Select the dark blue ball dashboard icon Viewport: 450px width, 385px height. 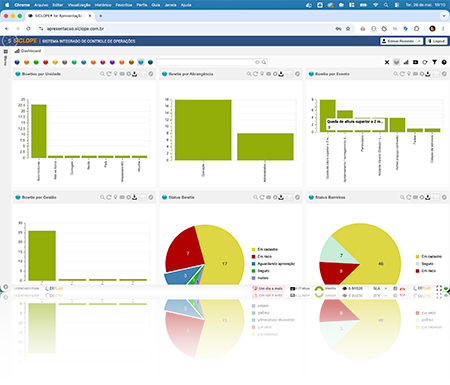click(17, 62)
